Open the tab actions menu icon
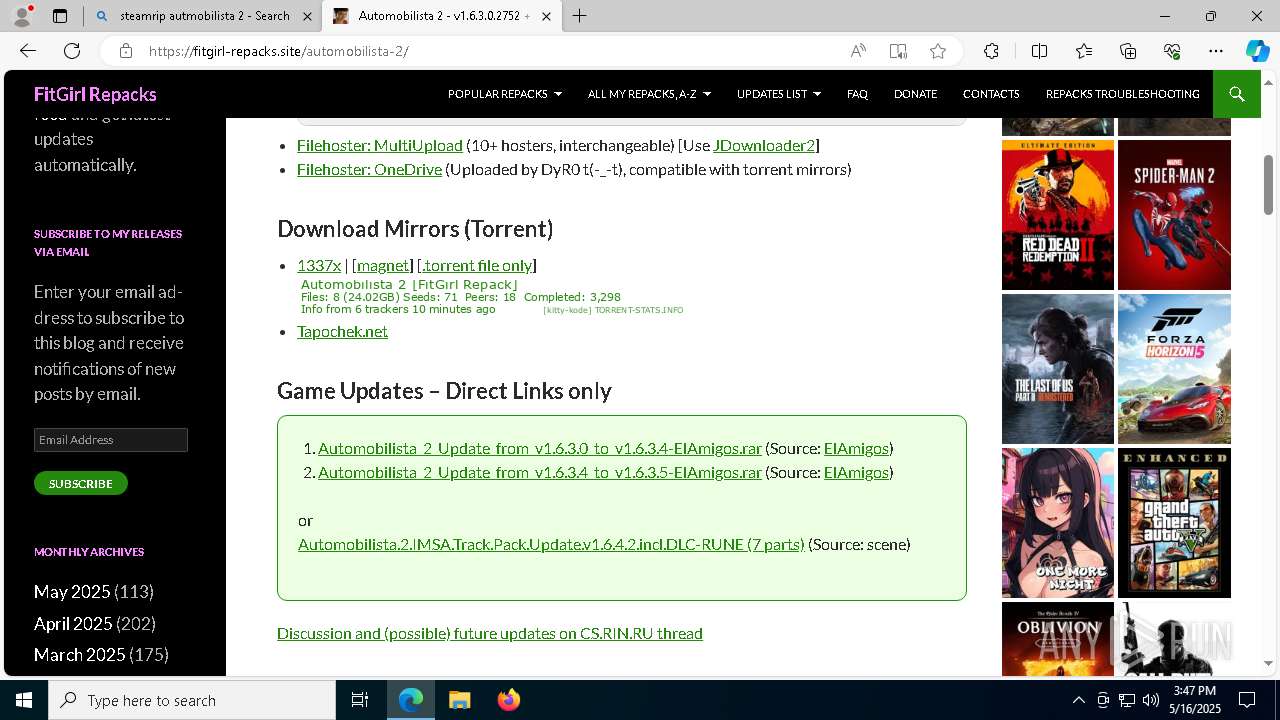Image resolution: width=1280 pixels, height=720 pixels. click(x=60, y=16)
